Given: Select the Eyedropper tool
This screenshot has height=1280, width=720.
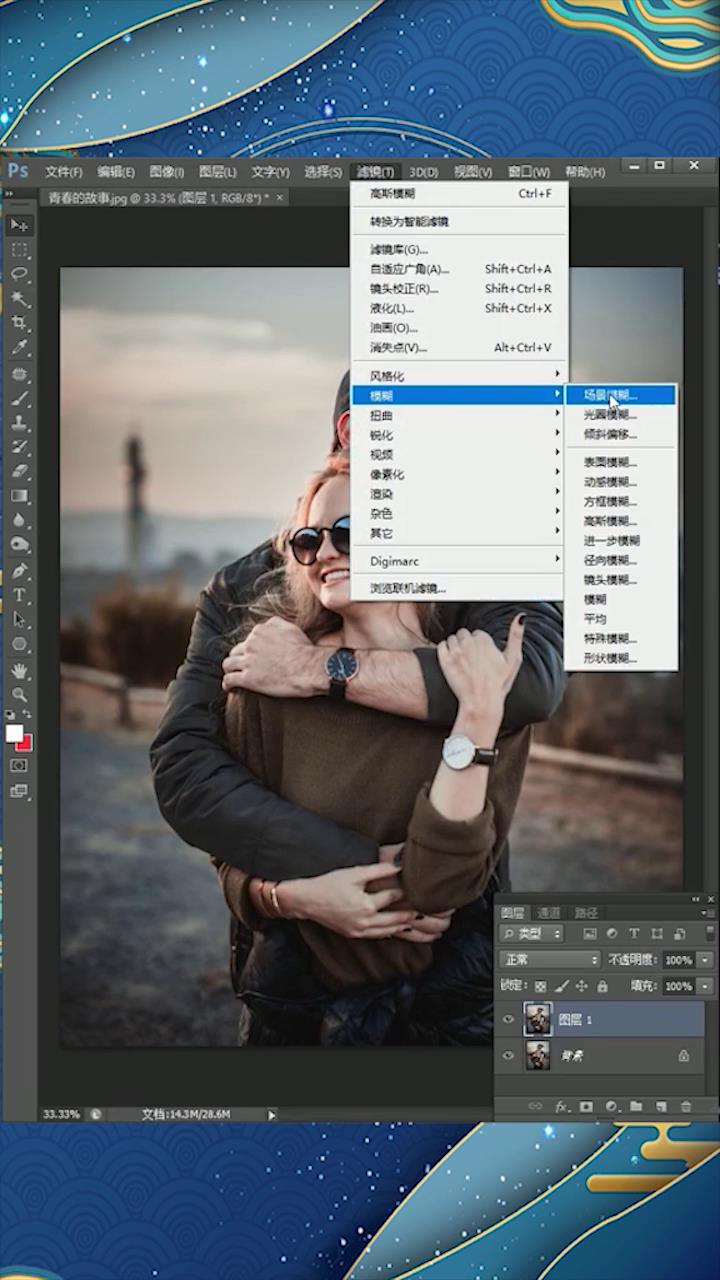Looking at the screenshot, I should point(19,348).
